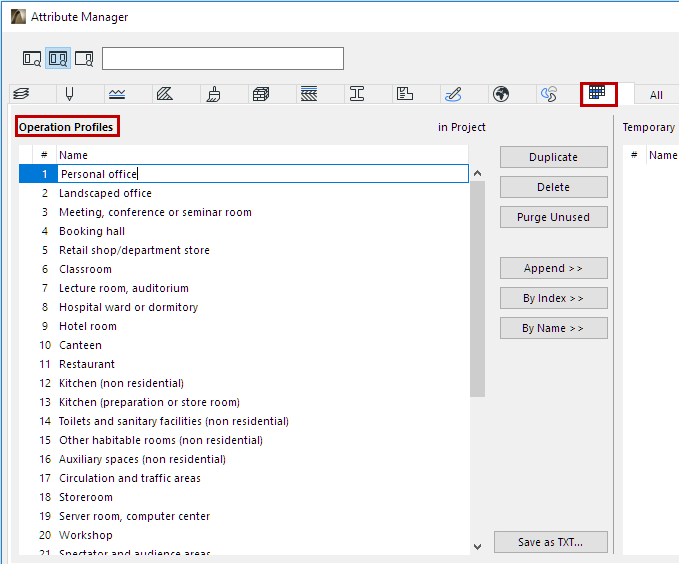Click the Purge Unused button
Screen dimensions: 679x564
click(553, 217)
